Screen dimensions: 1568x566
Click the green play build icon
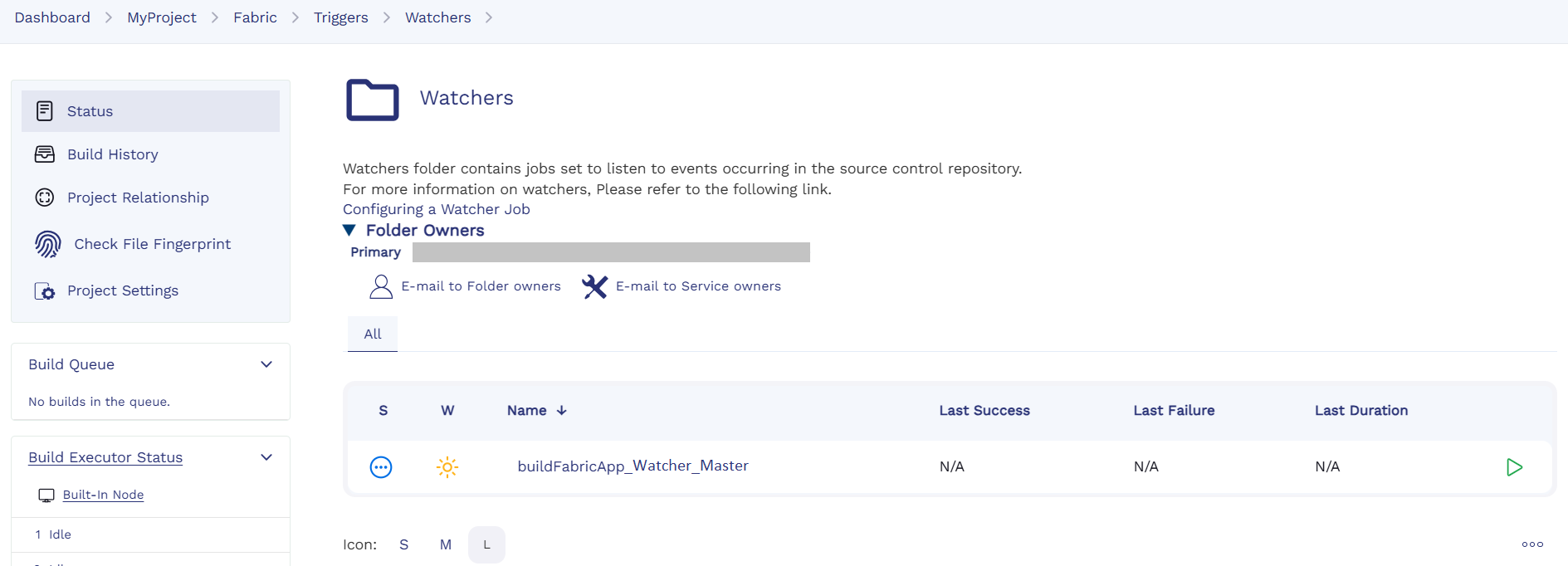click(x=1514, y=467)
